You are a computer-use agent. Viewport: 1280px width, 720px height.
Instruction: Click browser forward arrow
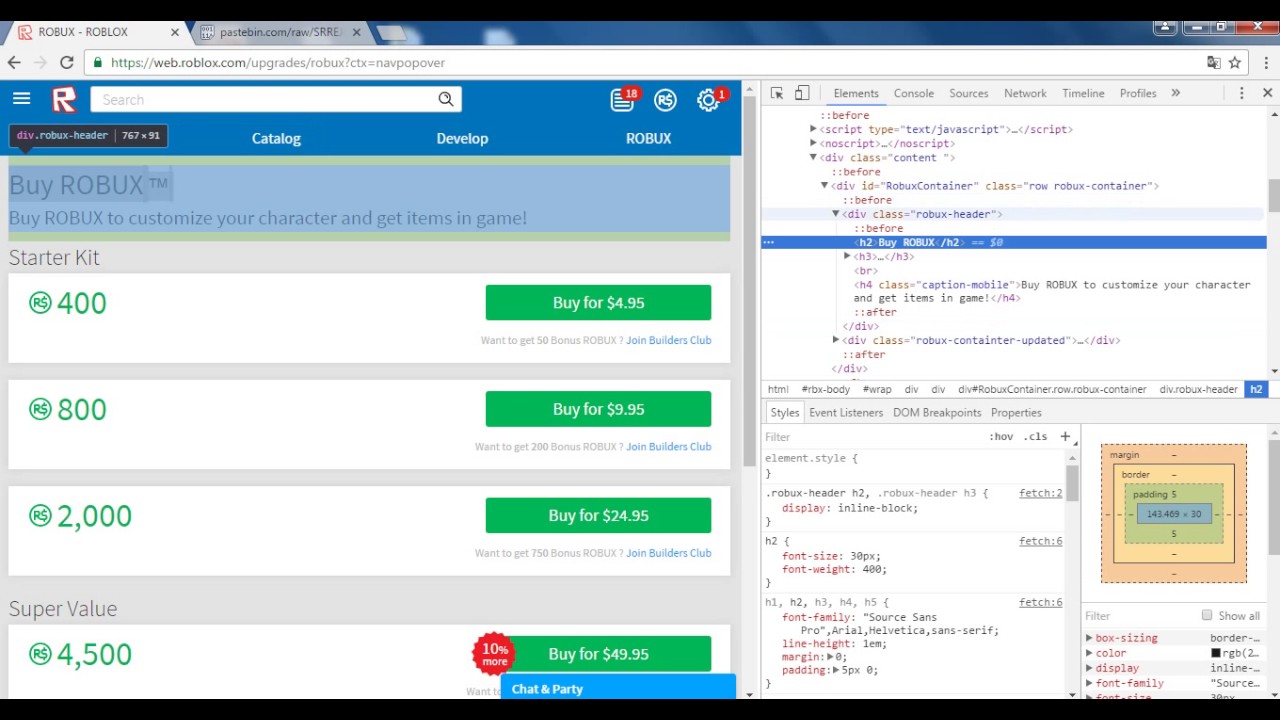40,62
